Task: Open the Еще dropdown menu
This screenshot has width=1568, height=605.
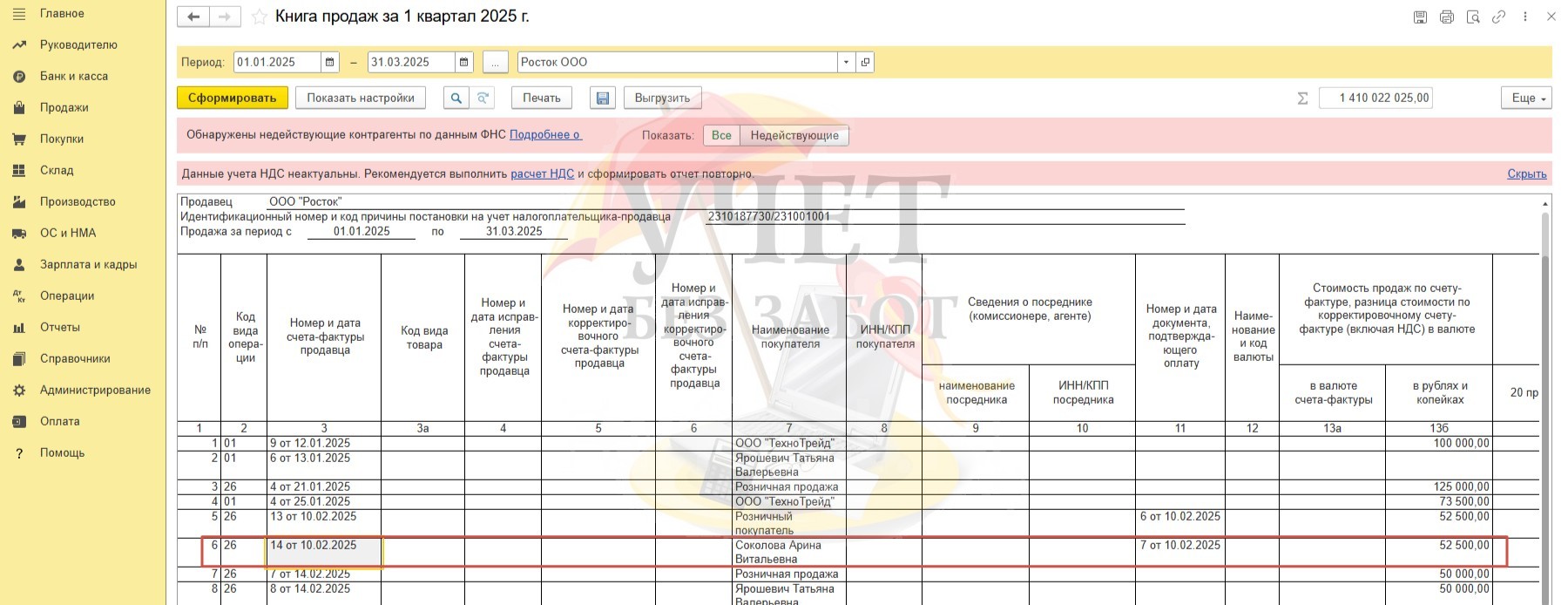Action: (1526, 98)
